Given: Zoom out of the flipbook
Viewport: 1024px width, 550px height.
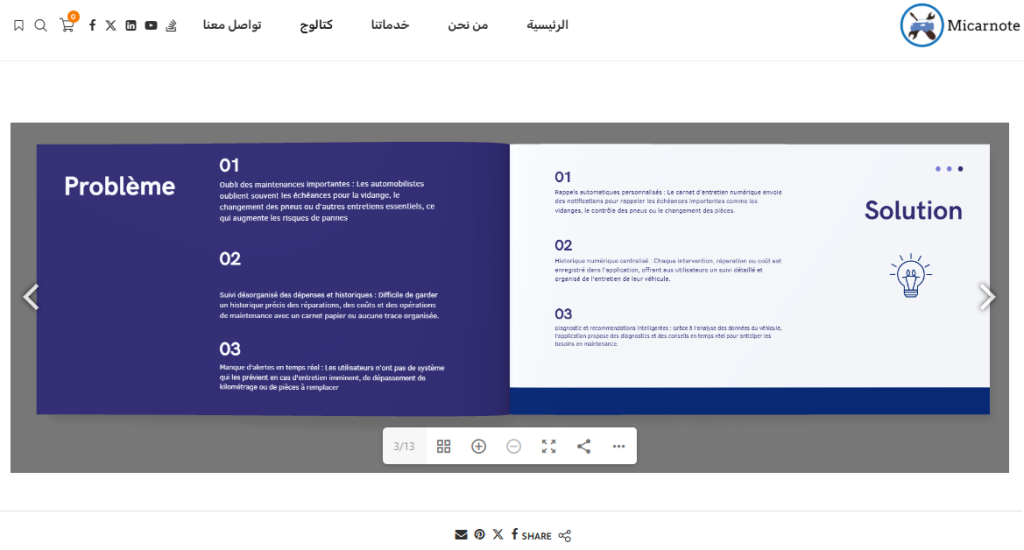Looking at the screenshot, I should click(514, 446).
